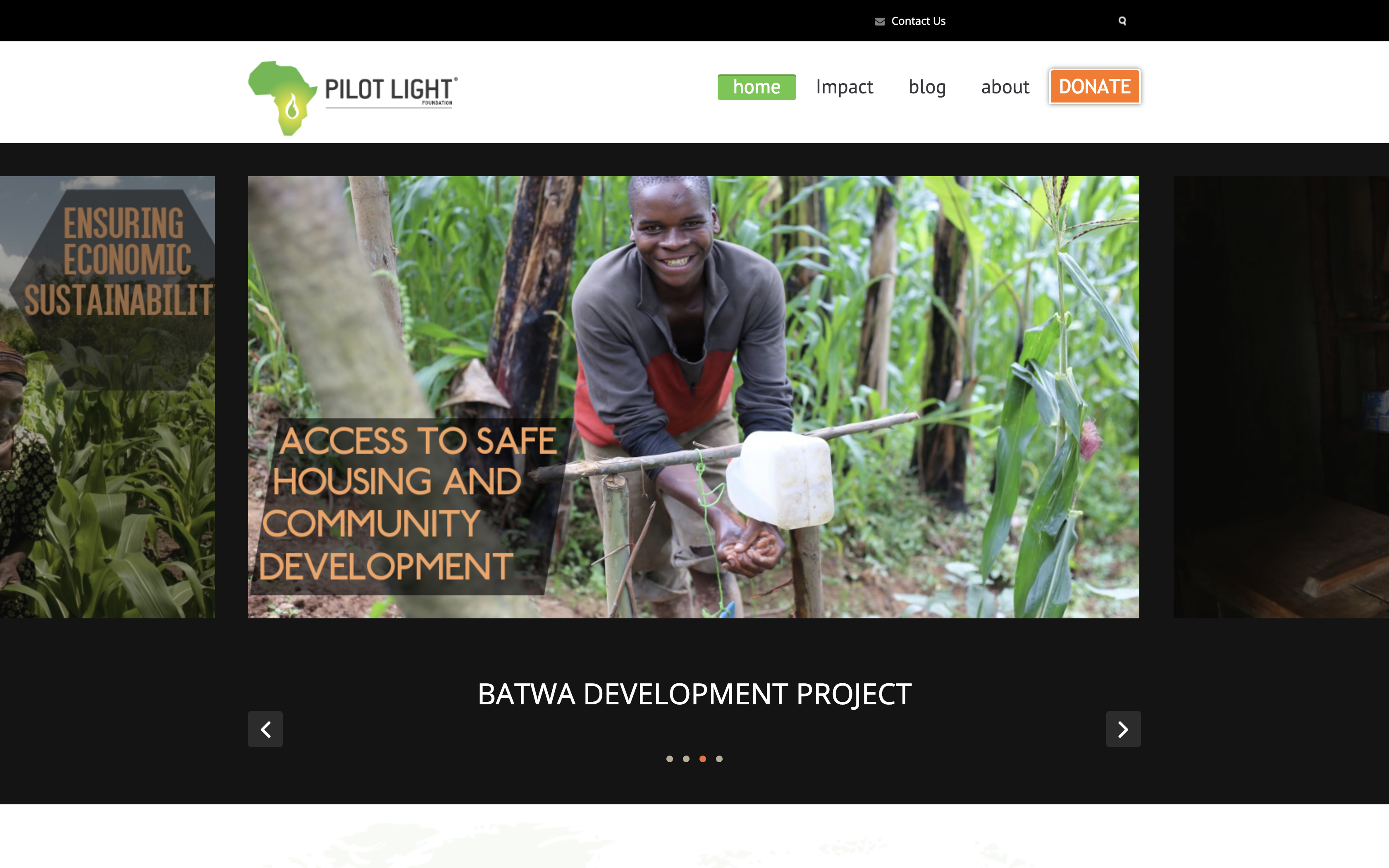Go to the blog page
Image resolution: width=1389 pixels, height=868 pixels.
point(927,87)
